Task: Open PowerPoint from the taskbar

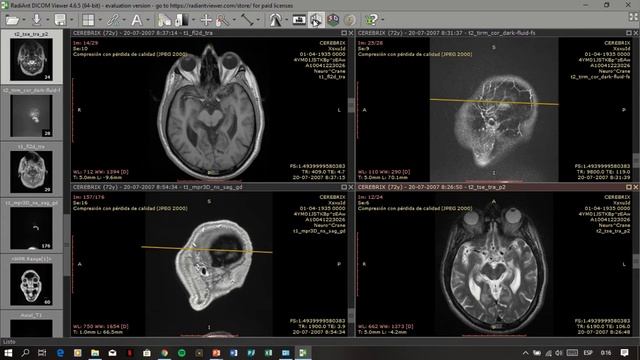Action: (x=216, y=353)
